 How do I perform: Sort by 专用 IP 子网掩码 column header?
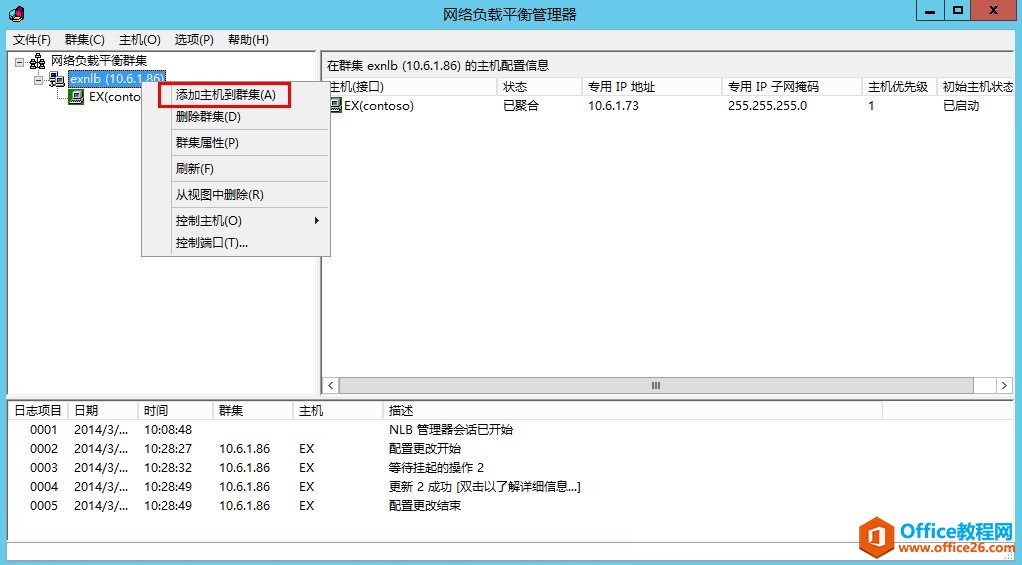pos(792,87)
